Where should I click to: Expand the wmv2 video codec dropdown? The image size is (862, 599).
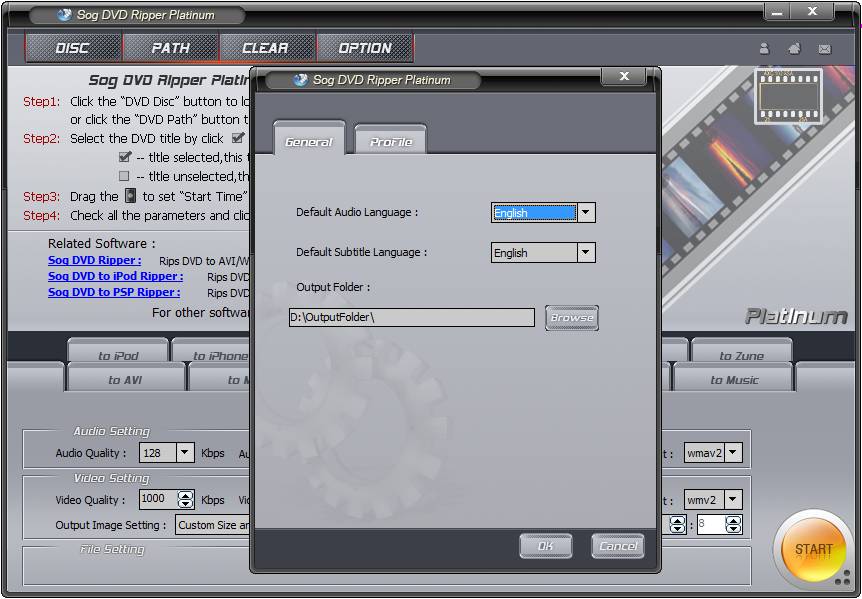pyautogui.click(x=733, y=500)
